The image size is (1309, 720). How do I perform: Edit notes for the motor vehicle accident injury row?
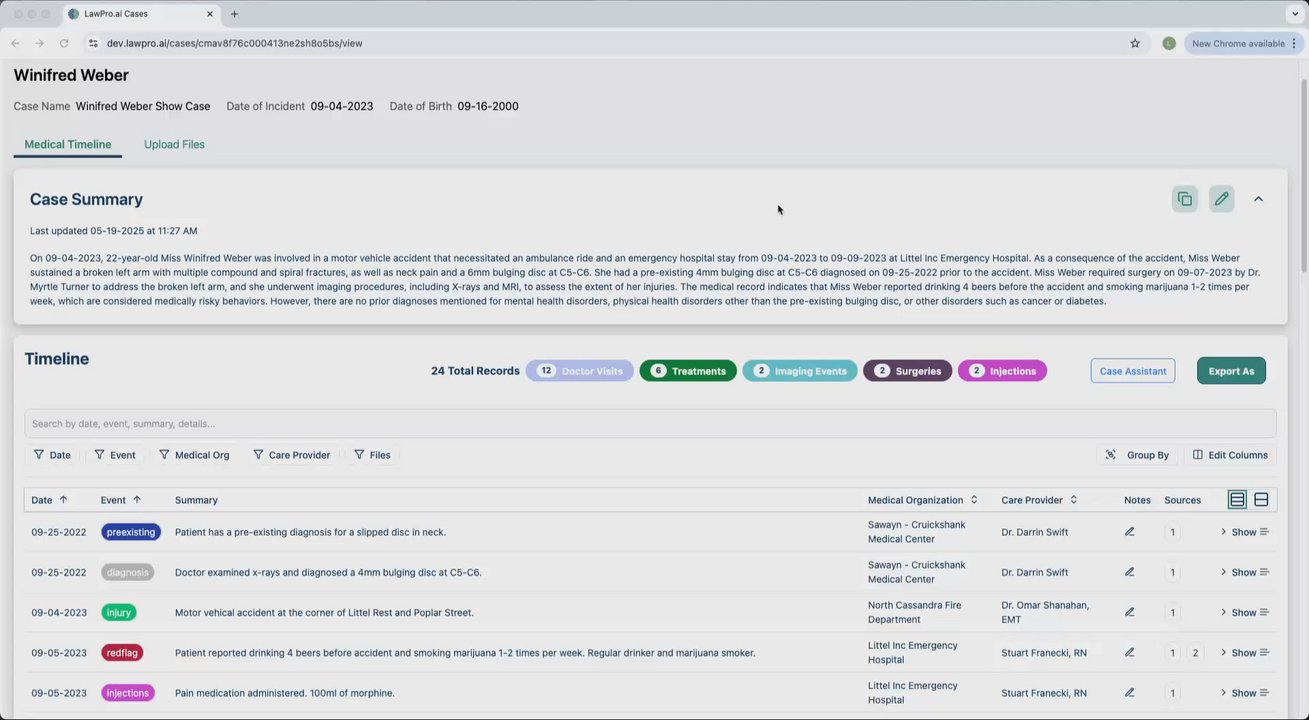pos(1129,612)
